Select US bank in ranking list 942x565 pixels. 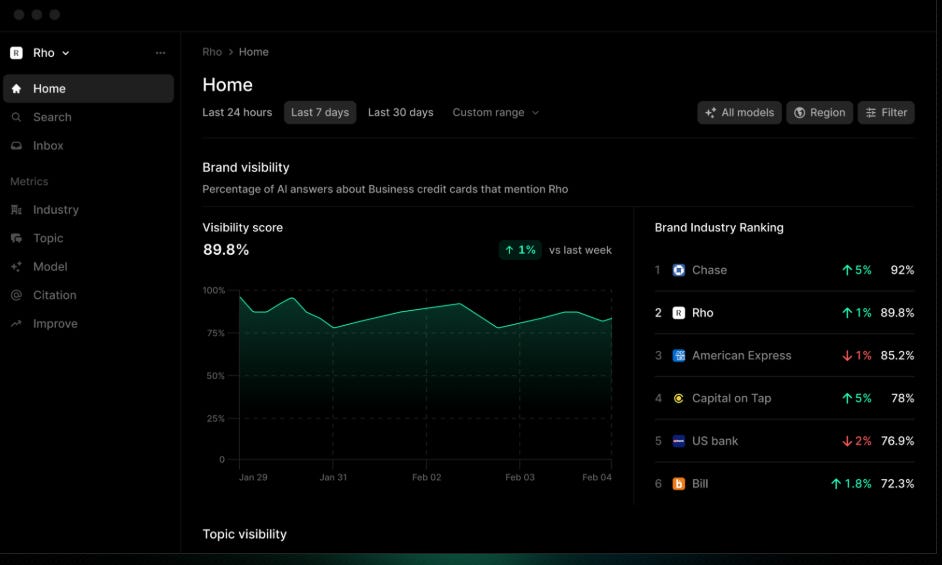[785, 441]
